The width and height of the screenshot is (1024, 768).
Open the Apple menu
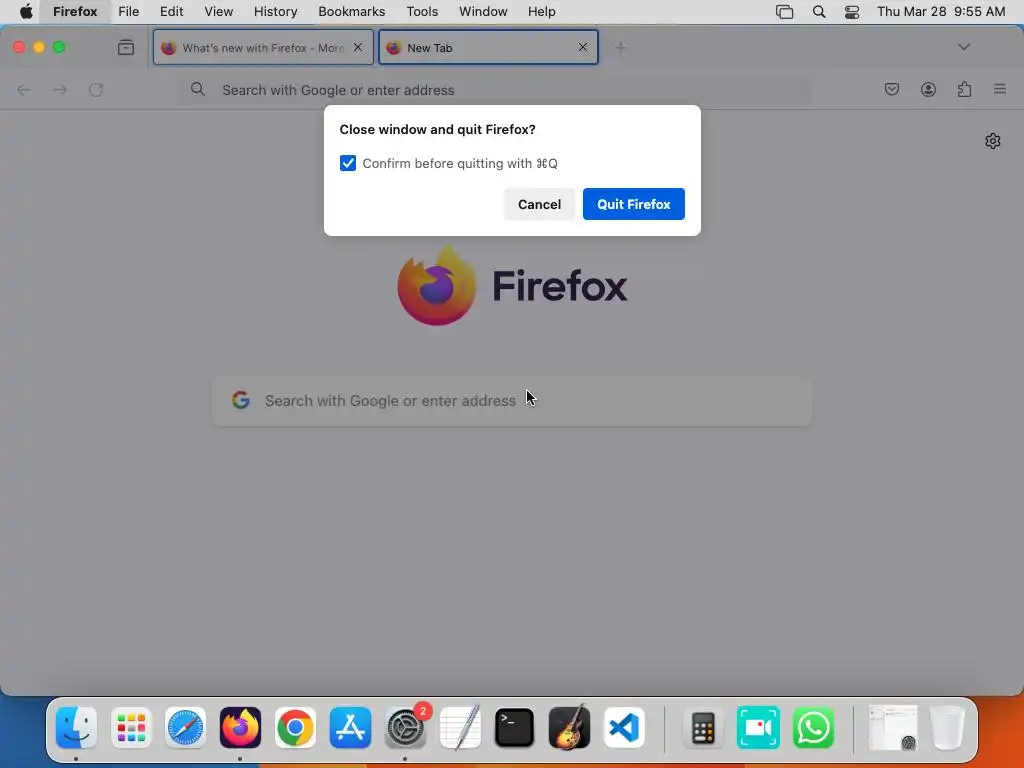(26, 12)
